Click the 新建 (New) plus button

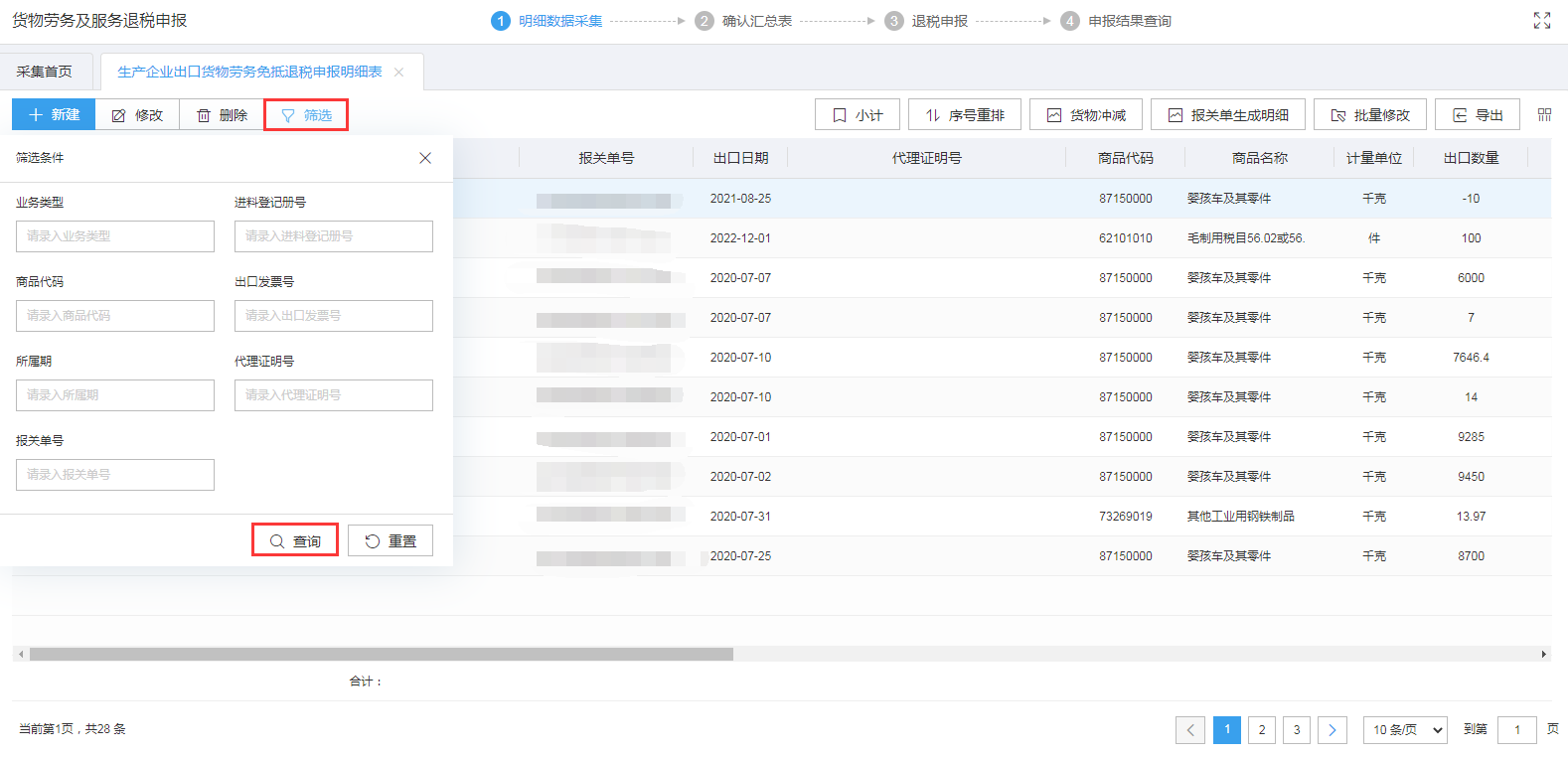[x=54, y=115]
